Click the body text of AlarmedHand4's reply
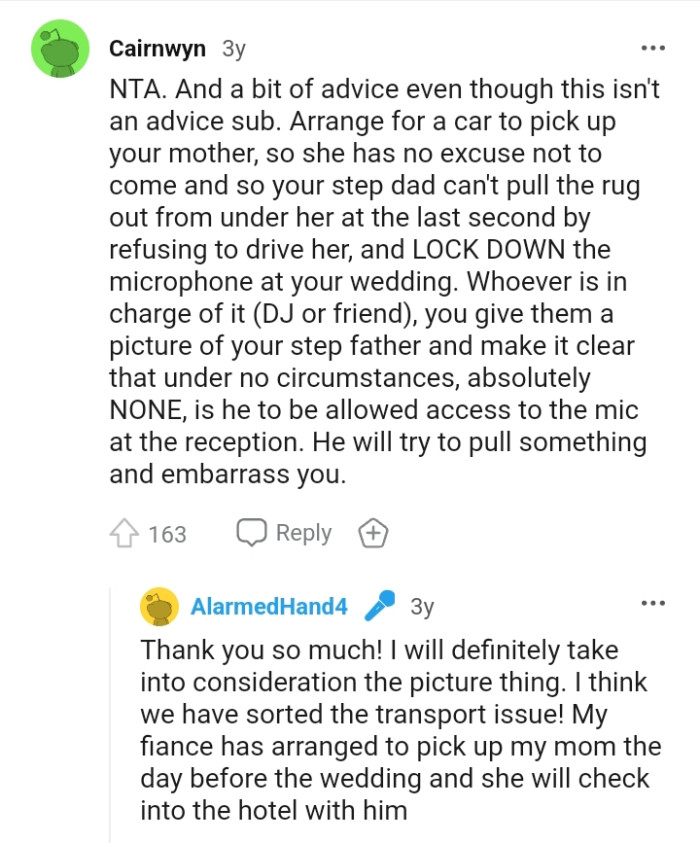This screenshot has width=700, height=843. (400, 730)
